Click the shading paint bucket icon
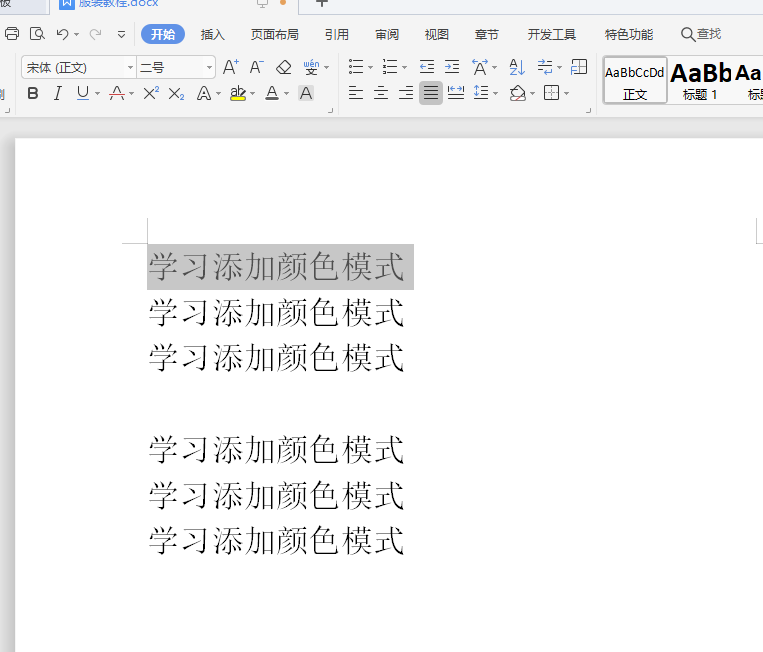The width and height of the screenshot is (763, 652). 518,93
